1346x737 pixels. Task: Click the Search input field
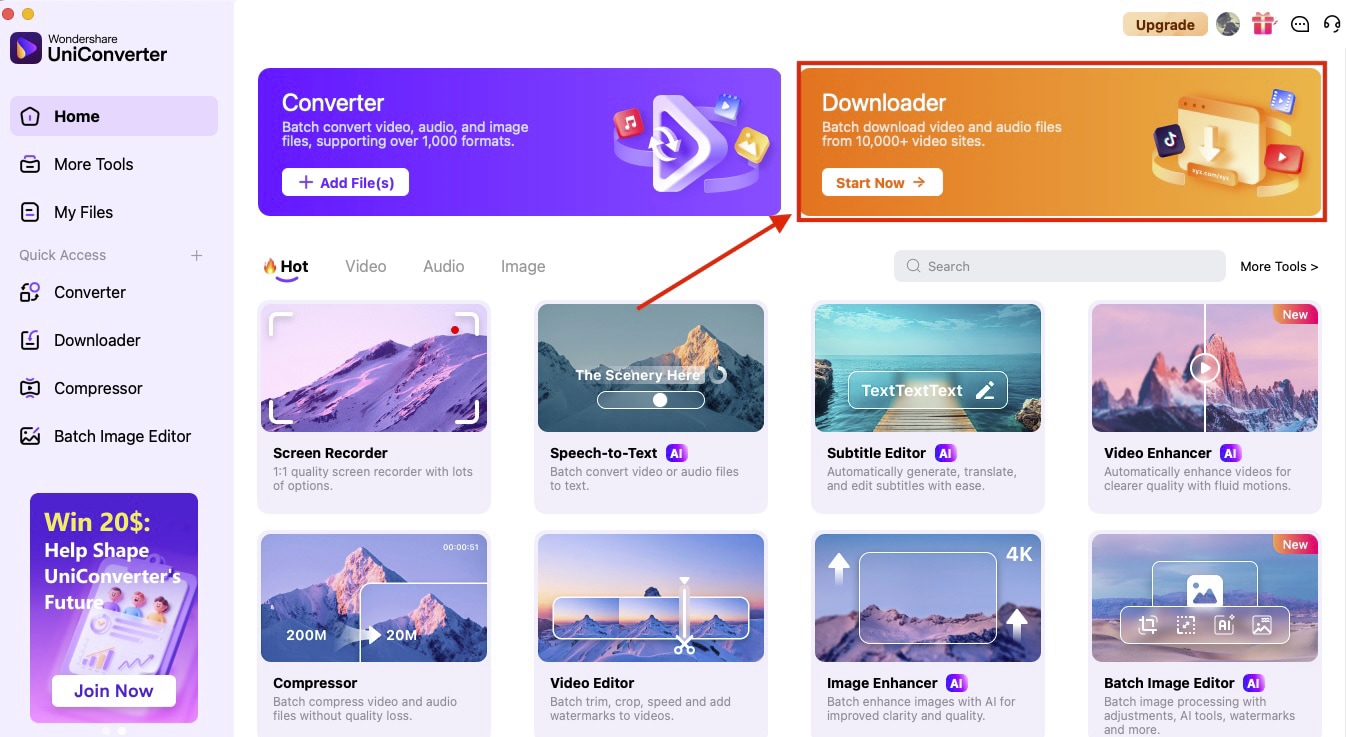tap(1060, 266)
